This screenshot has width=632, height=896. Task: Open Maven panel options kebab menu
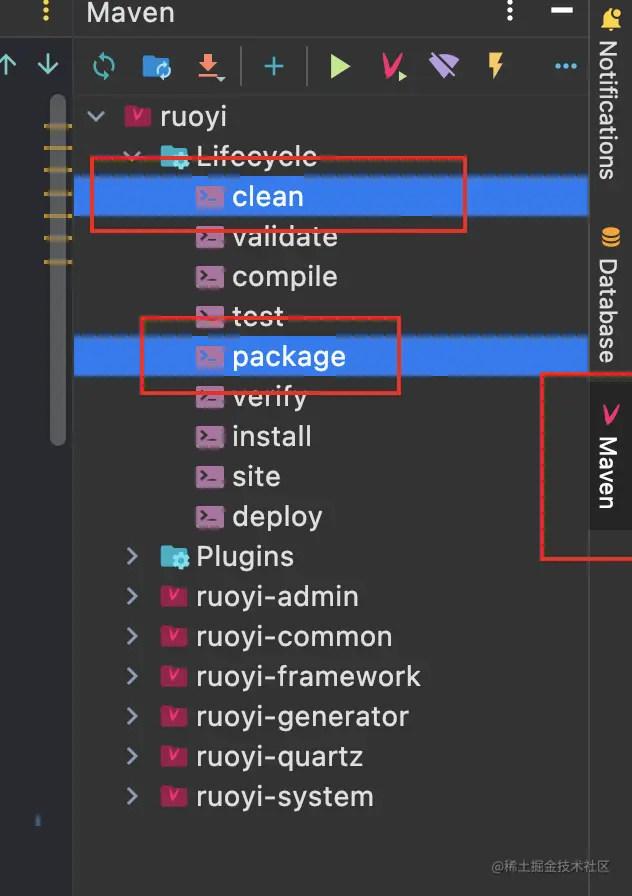[510, 13]
